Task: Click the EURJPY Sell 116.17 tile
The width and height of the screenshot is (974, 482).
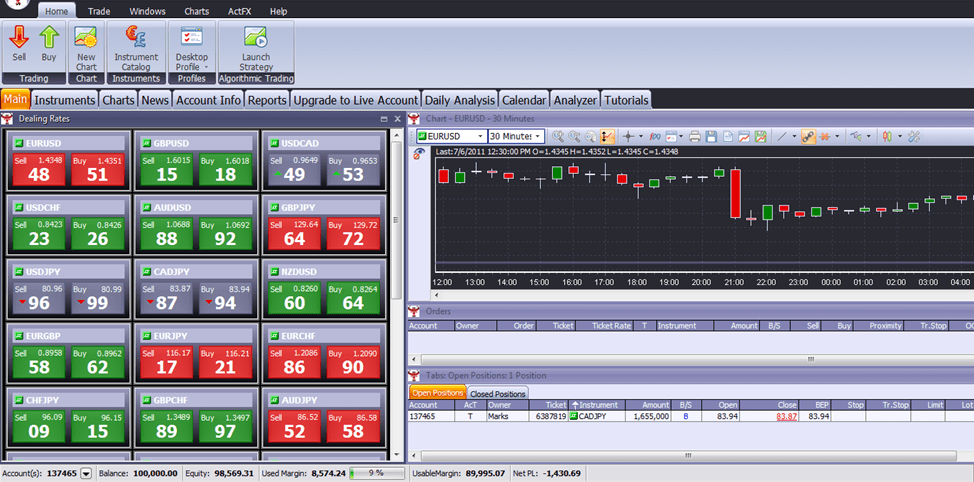Action: 166,362
